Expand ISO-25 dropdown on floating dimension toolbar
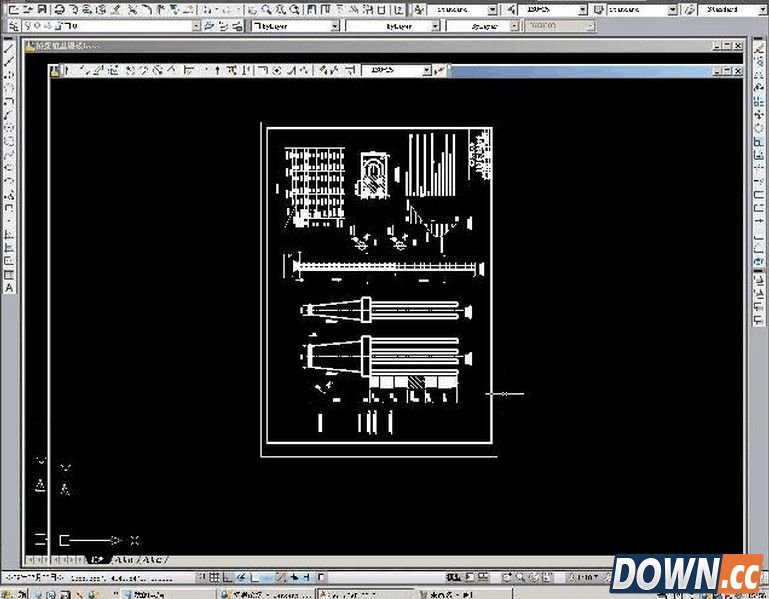The height and width of the screenshot is (599, 769). click(x=426, y=71)
